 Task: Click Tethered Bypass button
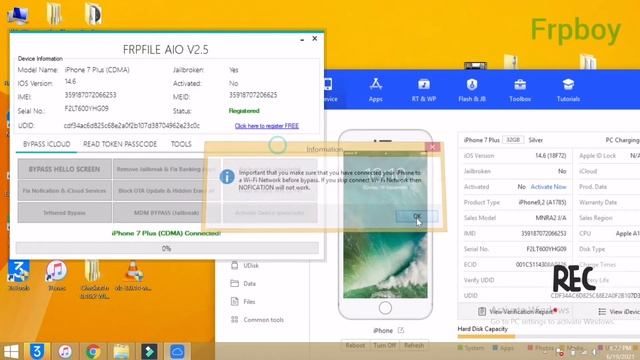click(x=64, y=213)
